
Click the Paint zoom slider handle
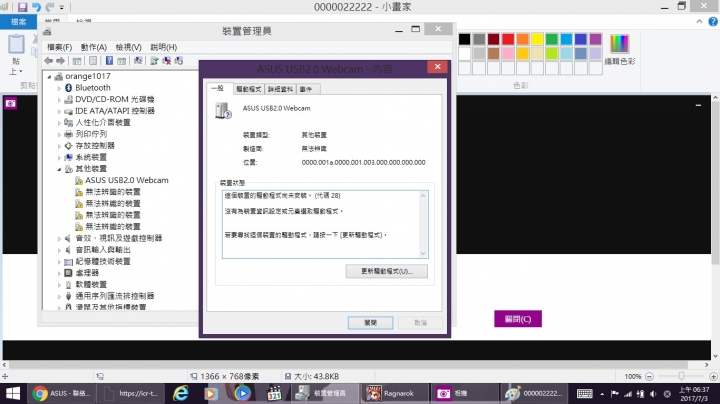tap(681, 376)
